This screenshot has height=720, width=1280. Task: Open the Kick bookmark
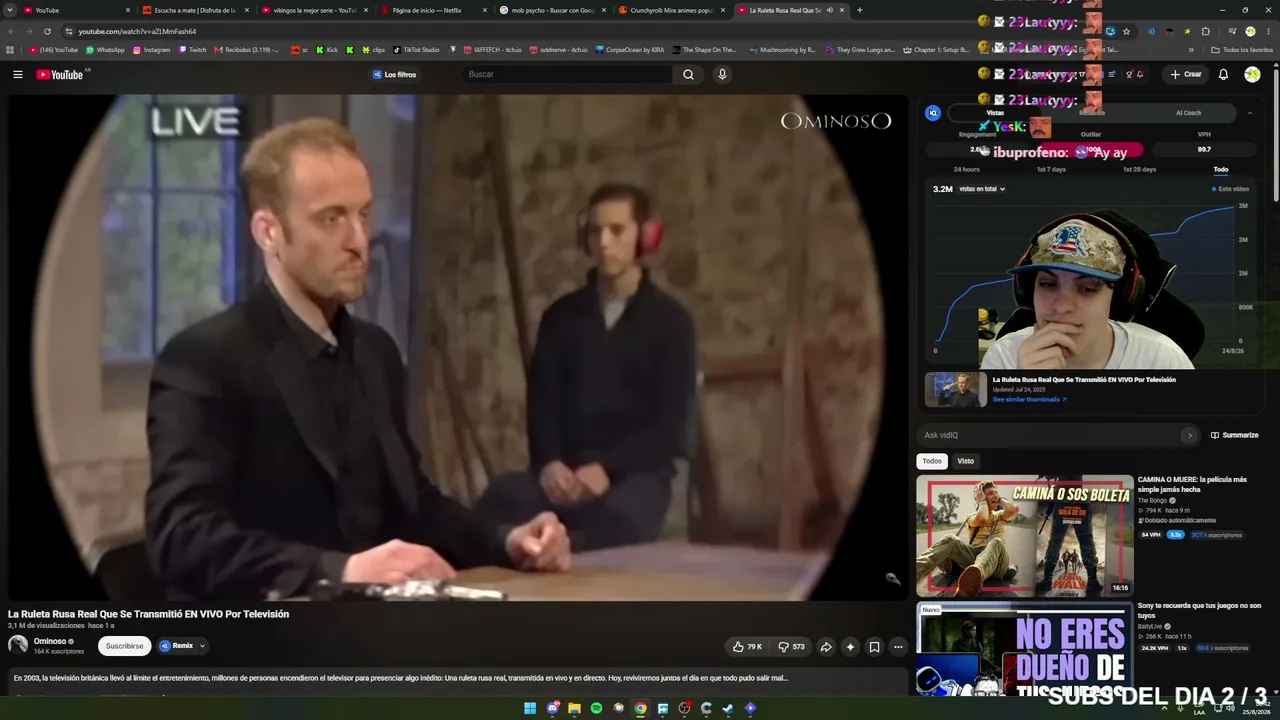click(x=327, y=49)
